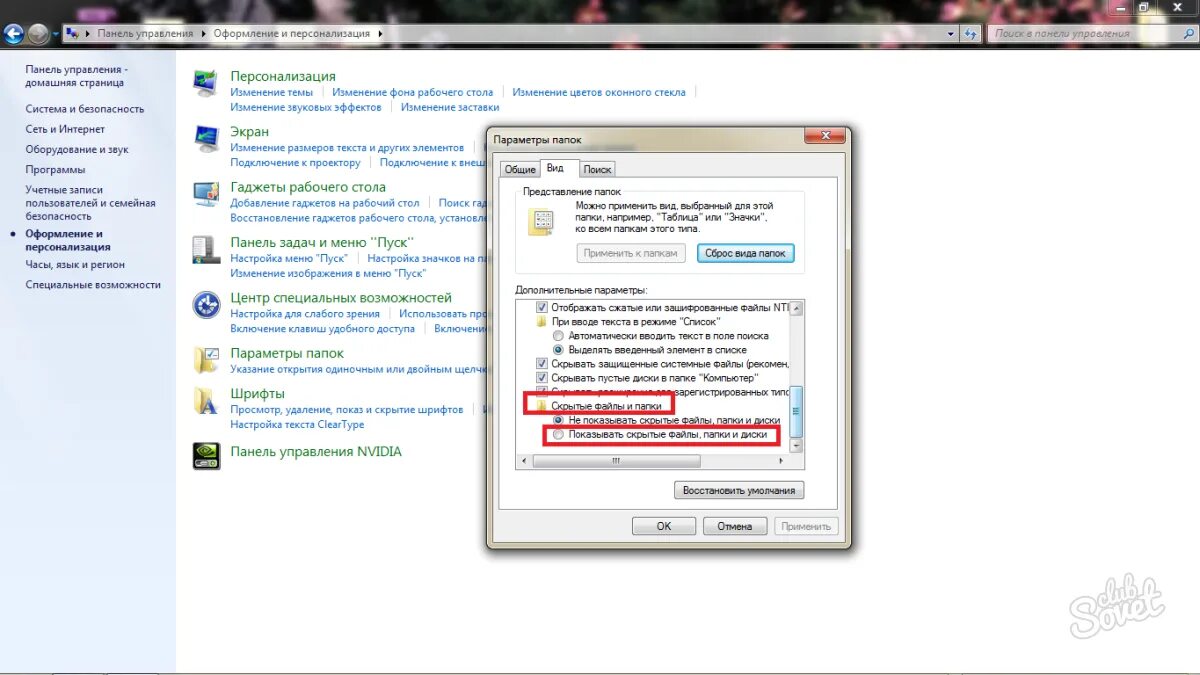Confirm the dialog with OK
Screen dimensions: 1200x675
coord(664,526)
